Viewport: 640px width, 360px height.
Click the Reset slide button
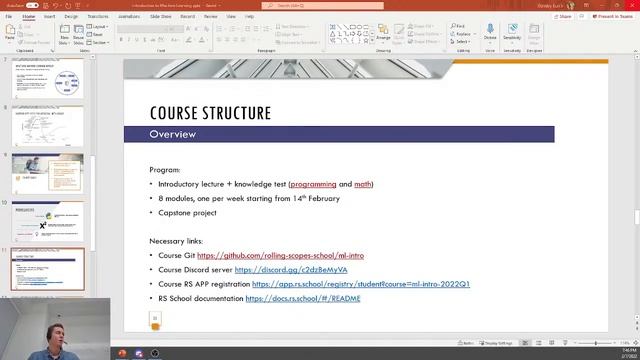click(x=95, y=35)
